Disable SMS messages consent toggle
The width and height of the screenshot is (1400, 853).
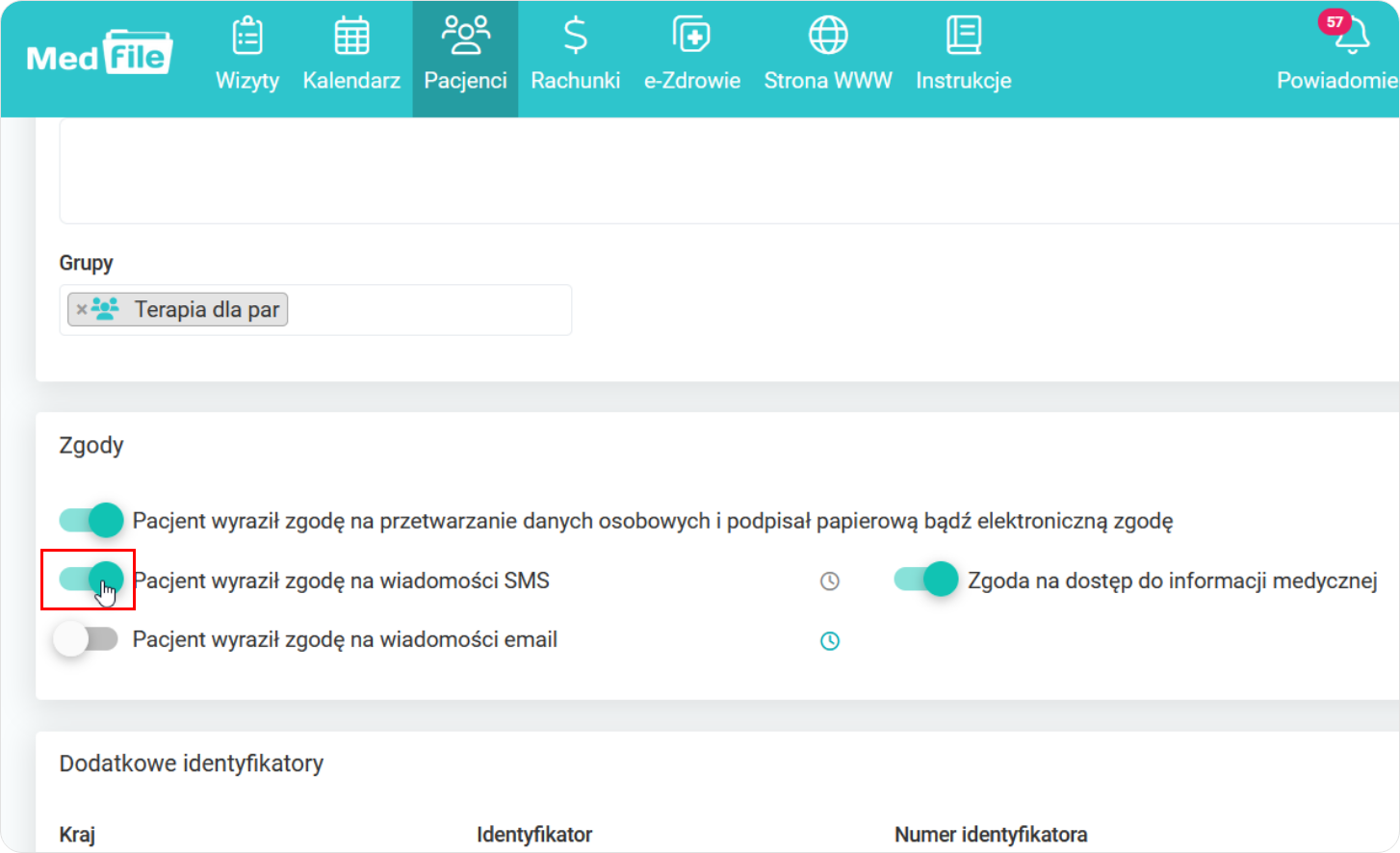coord(91,580)
